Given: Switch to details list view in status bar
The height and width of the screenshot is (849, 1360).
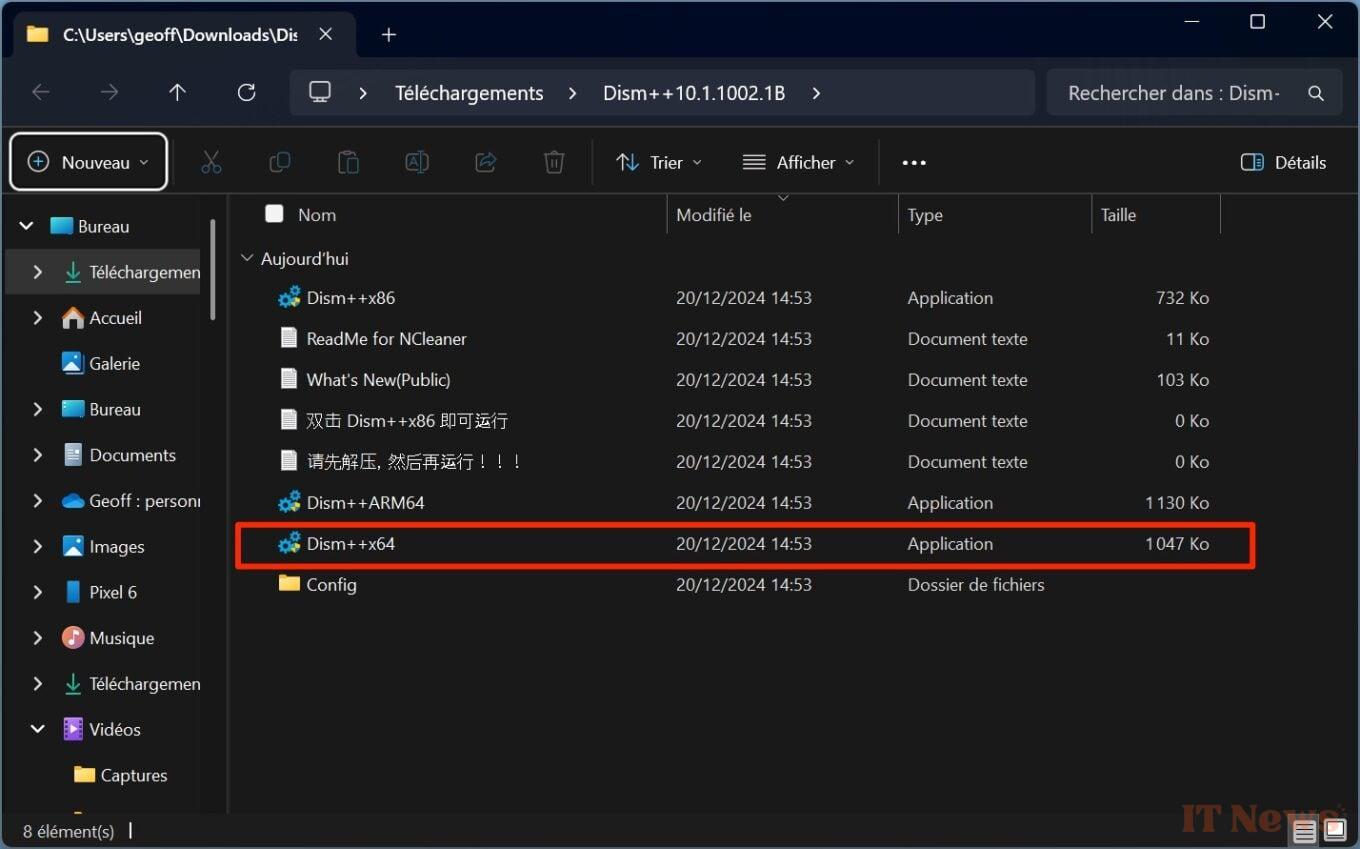Looking at the screenshot, I should (x=1304, y=831).
